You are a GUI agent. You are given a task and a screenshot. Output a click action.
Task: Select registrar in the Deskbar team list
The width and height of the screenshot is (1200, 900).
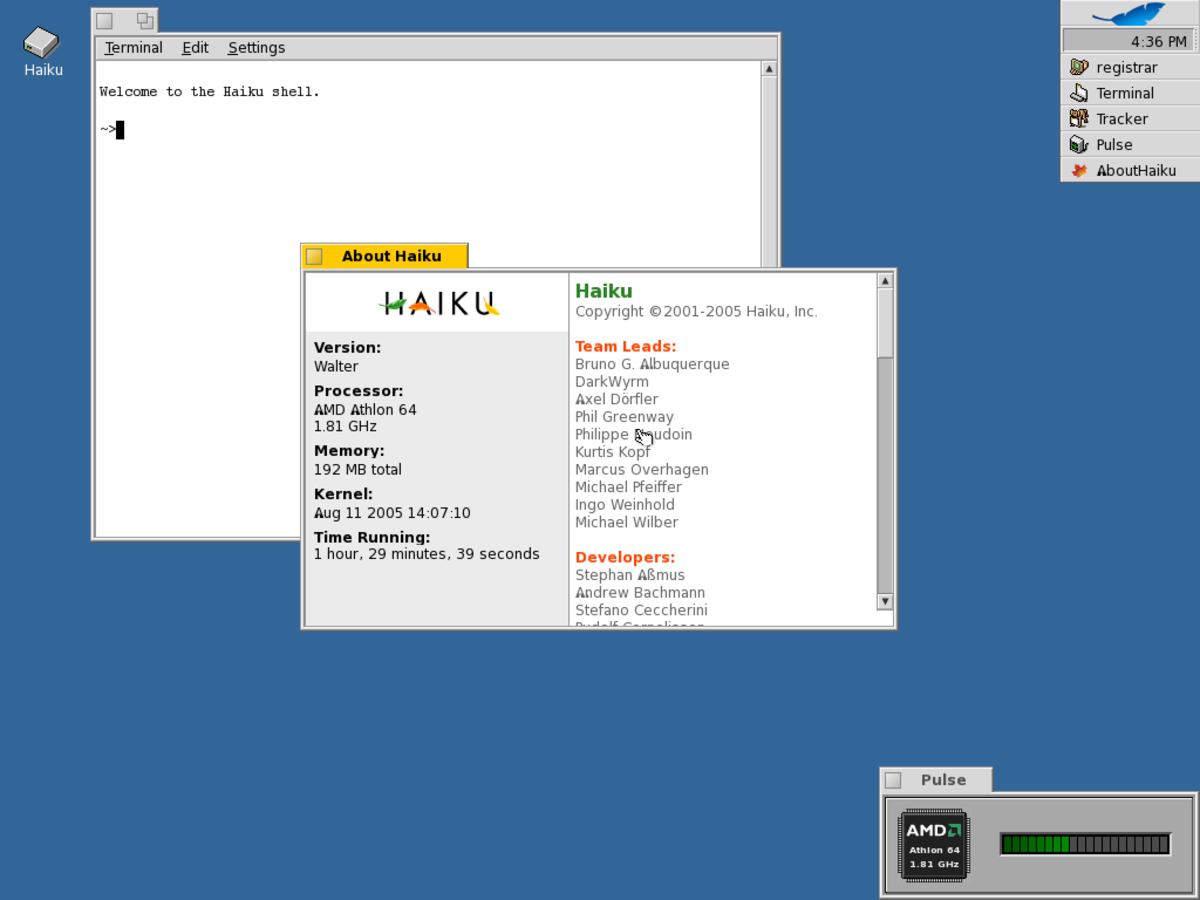point(1129,67)
